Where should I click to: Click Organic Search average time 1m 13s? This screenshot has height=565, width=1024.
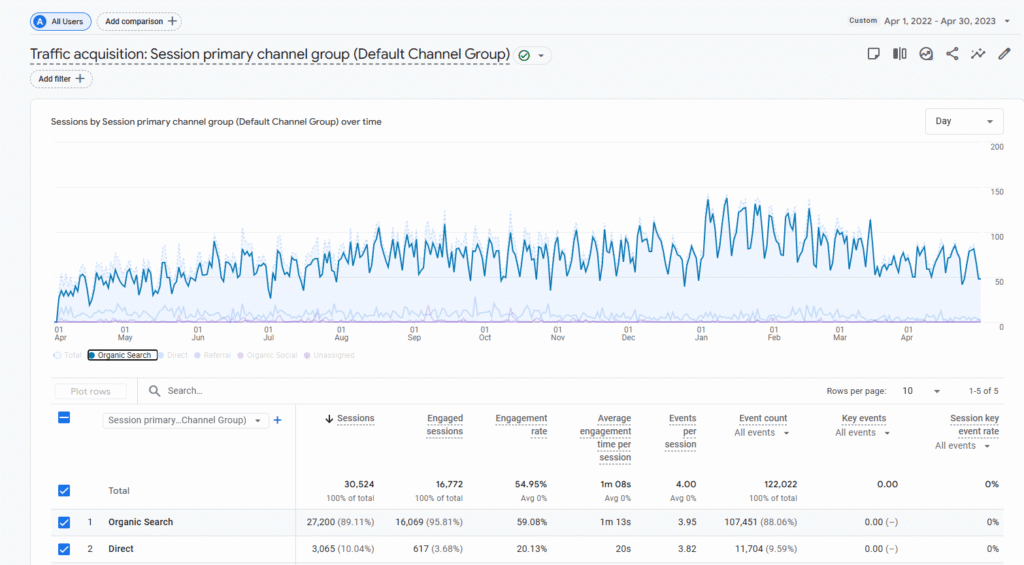[615, 522]
